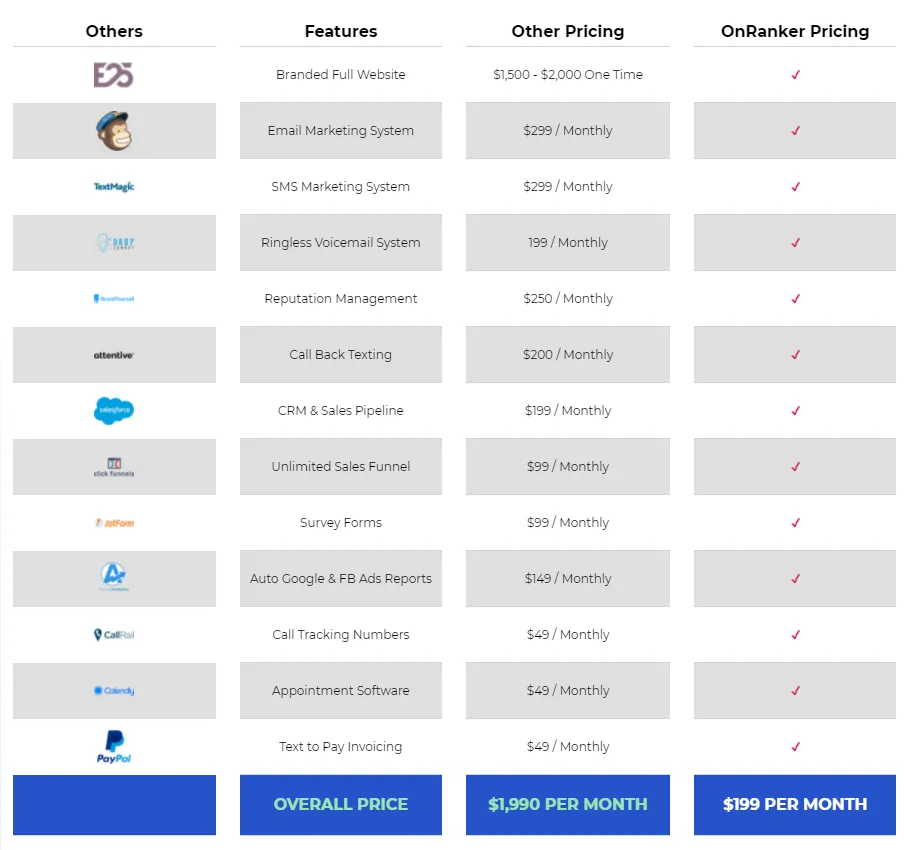Click the $99 price for Survey Forms
Viewport: 904px width, 850px height.
(x=568, y=522)
